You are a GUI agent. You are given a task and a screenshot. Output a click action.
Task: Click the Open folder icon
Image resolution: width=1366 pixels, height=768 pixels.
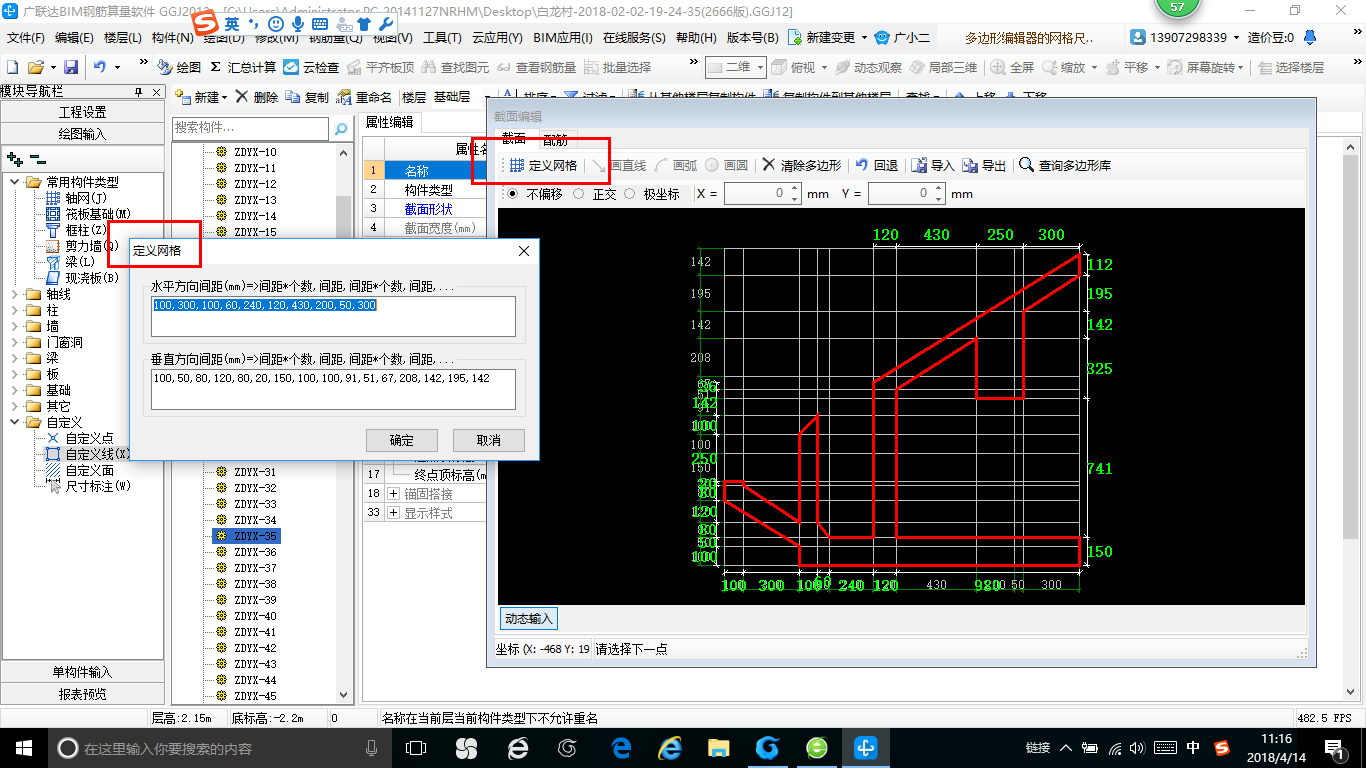pos(35,67)
